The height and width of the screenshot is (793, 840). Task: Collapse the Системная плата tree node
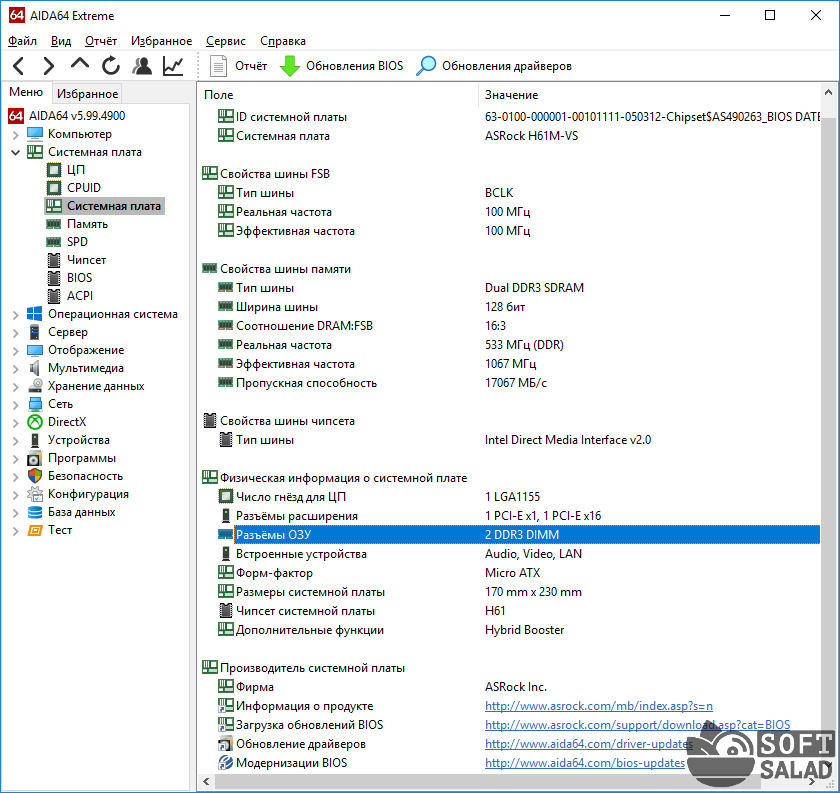(16, 152)
